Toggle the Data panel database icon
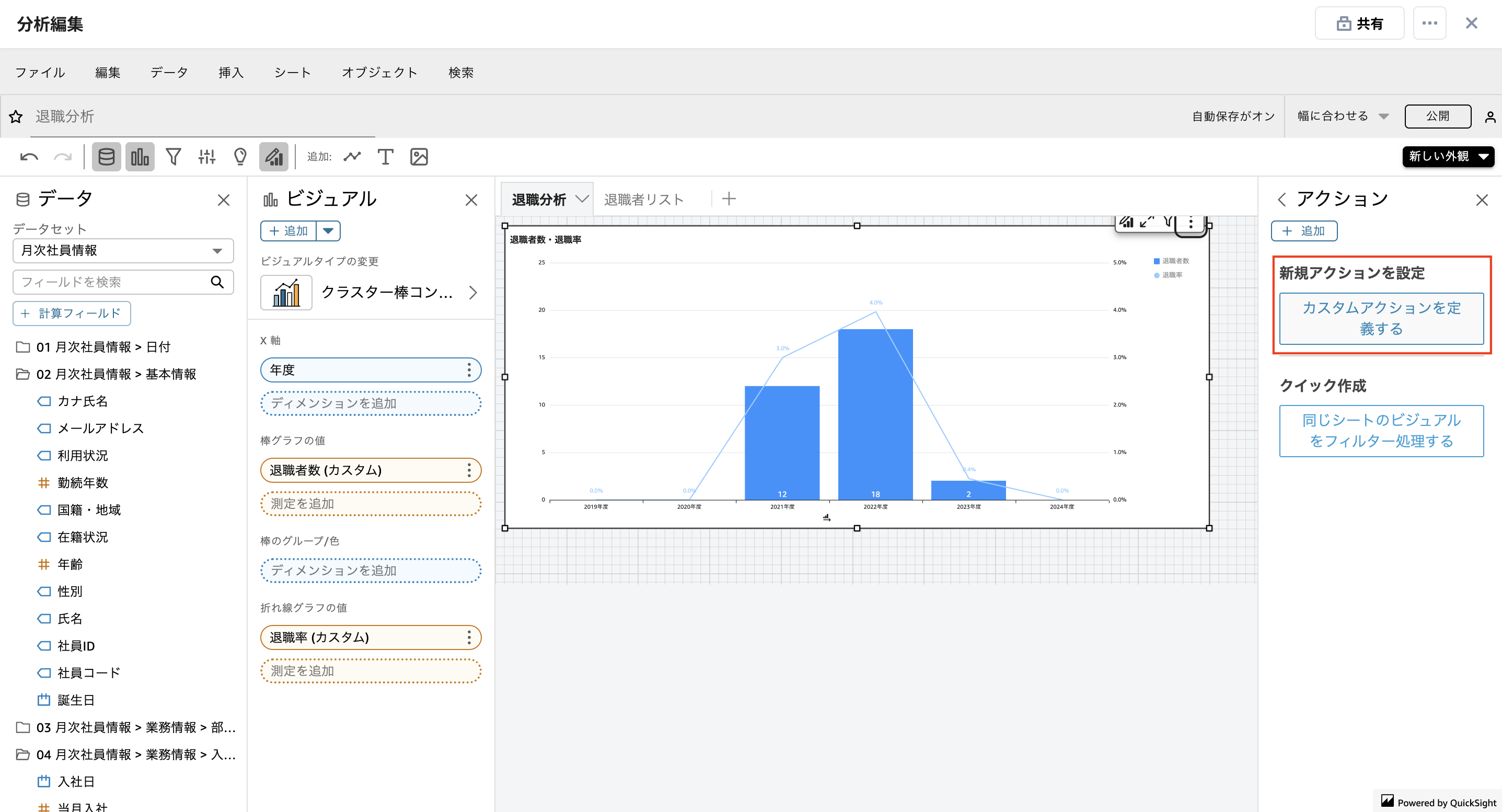 tap(106, 157)
